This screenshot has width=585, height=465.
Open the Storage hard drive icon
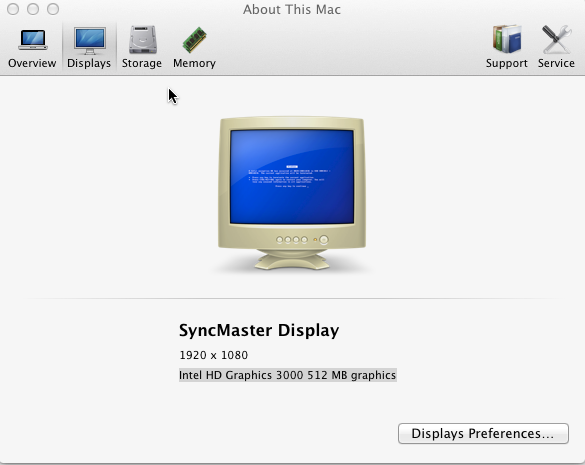(x=143, y=40)
